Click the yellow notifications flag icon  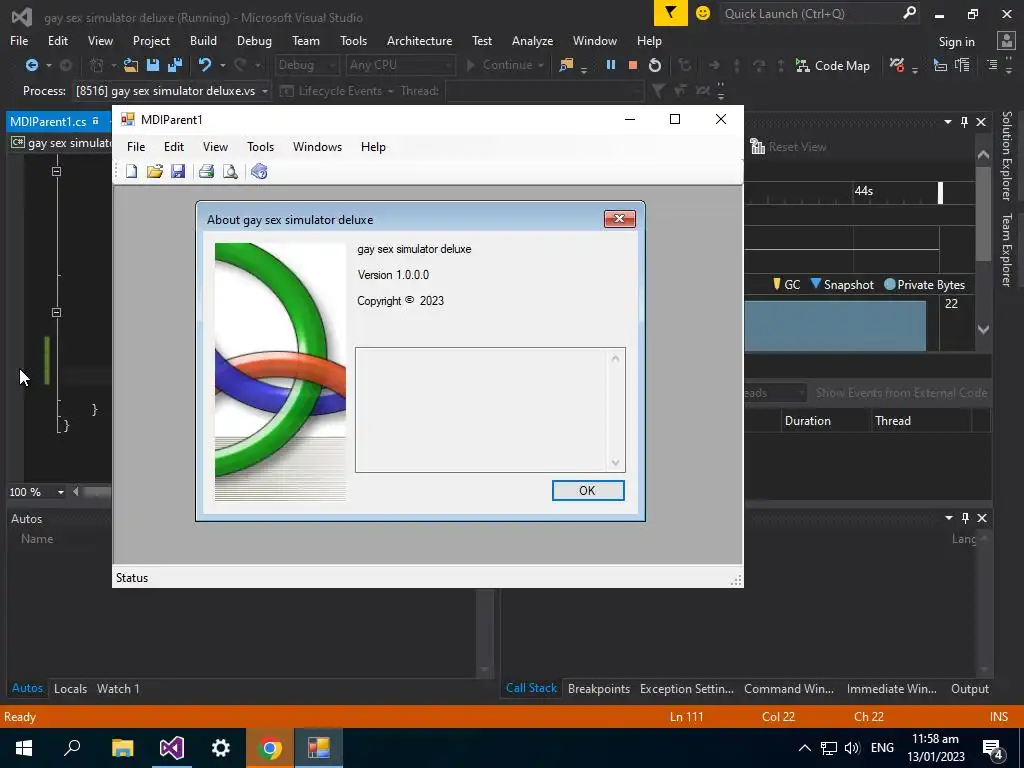pyautogui.click(x=671, y=13)
